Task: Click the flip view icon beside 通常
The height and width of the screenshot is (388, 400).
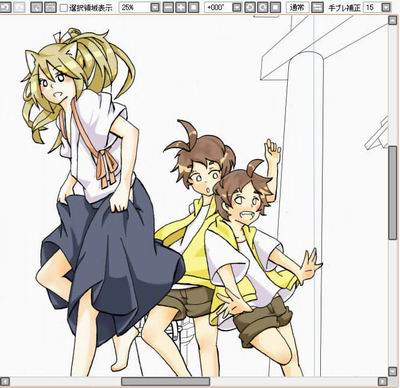Action: point(317,7)
